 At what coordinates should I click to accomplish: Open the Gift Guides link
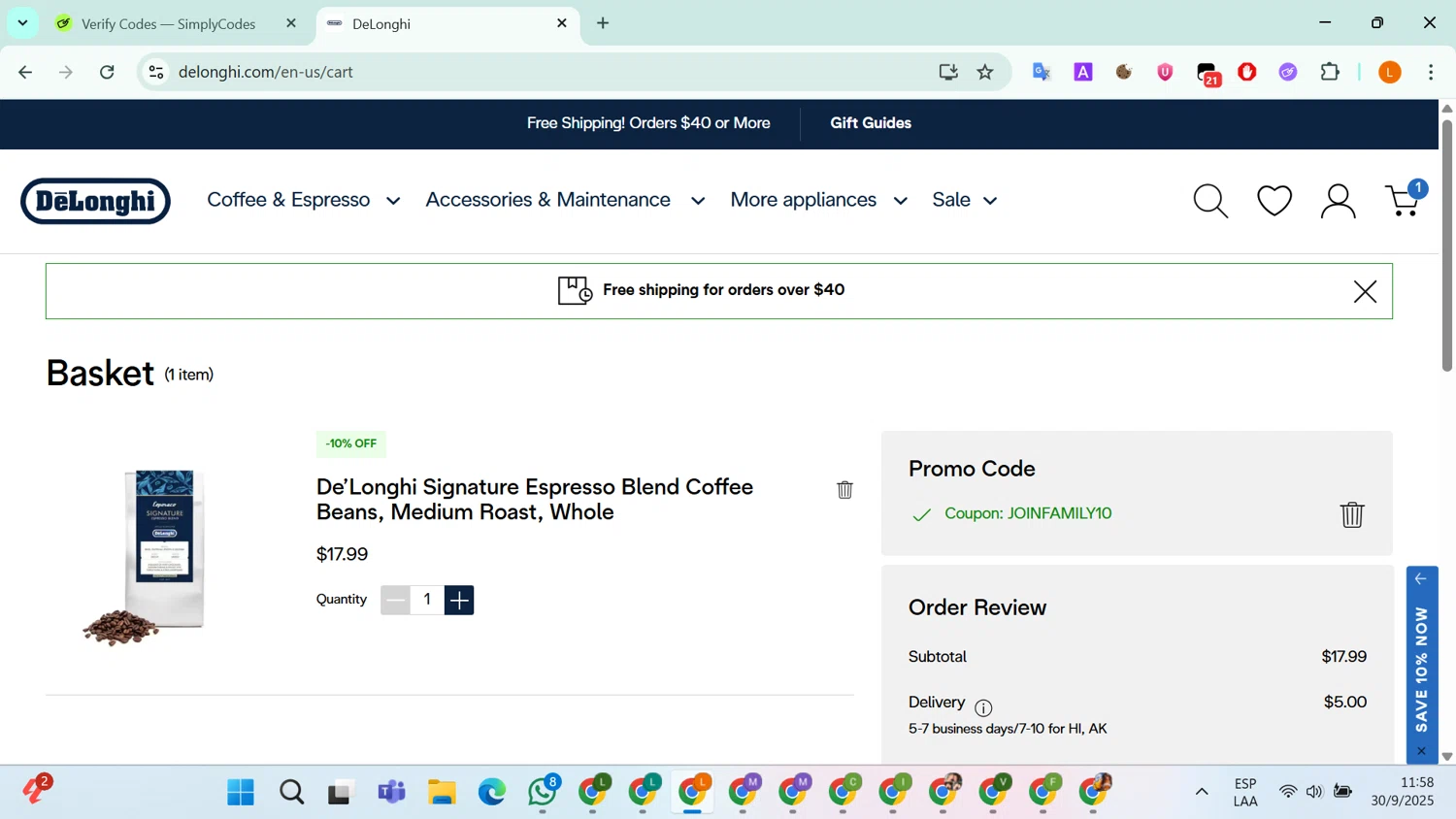click(871, 123)
